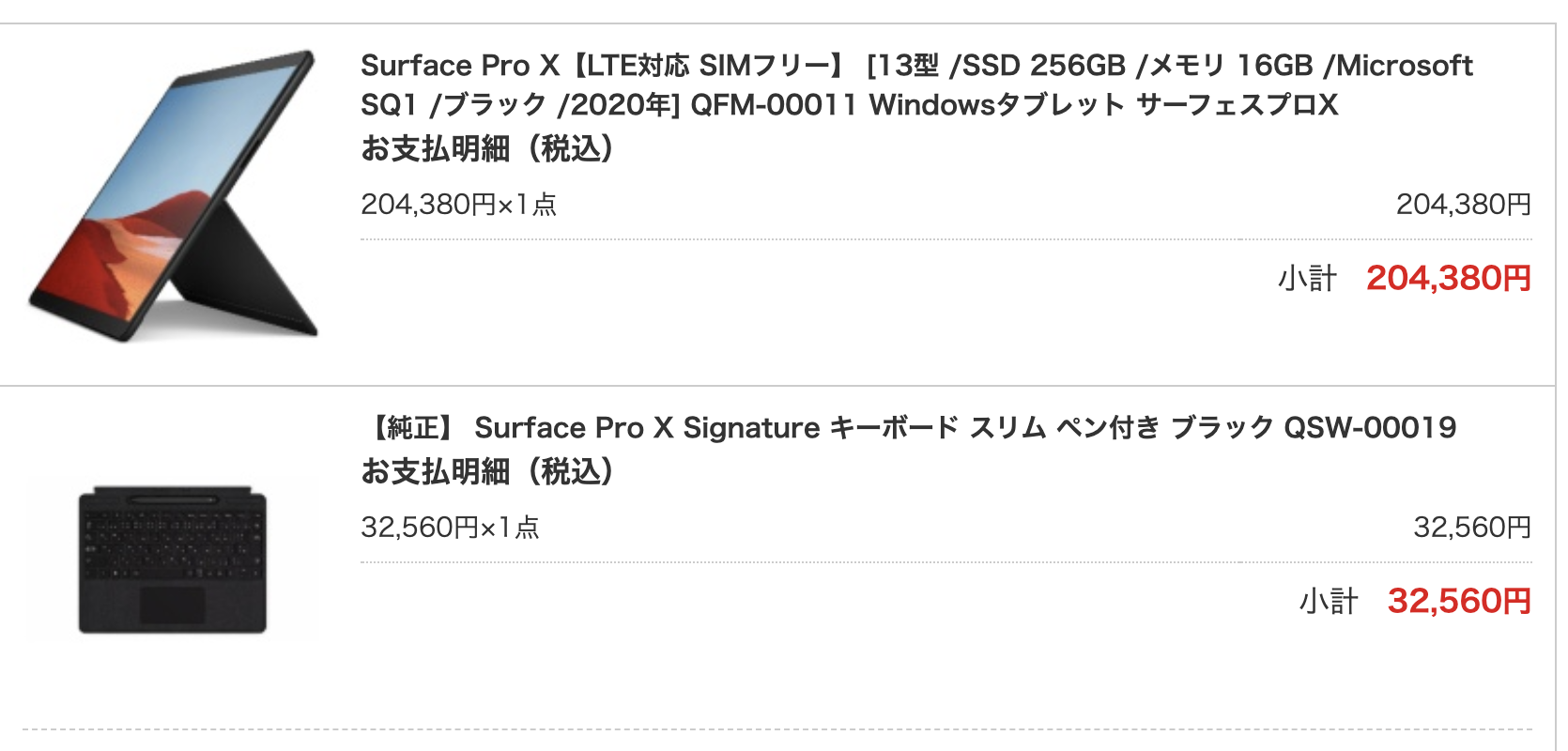Screen dimensions: 1568x751
Task: Click the 32,560円×1点 quantity text
Action: click(450, 528)
